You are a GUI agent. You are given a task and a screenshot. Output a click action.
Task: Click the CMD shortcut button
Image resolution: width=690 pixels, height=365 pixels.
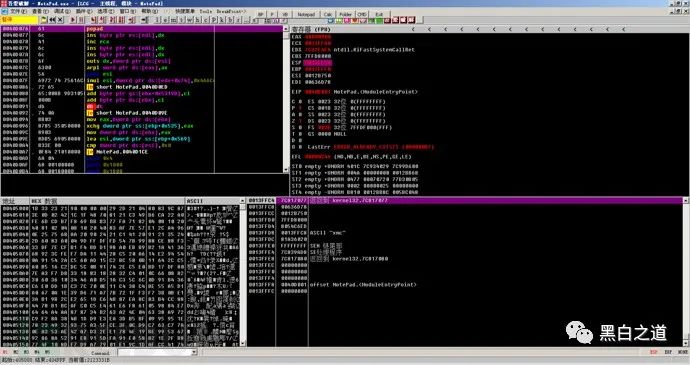(362, 15)
